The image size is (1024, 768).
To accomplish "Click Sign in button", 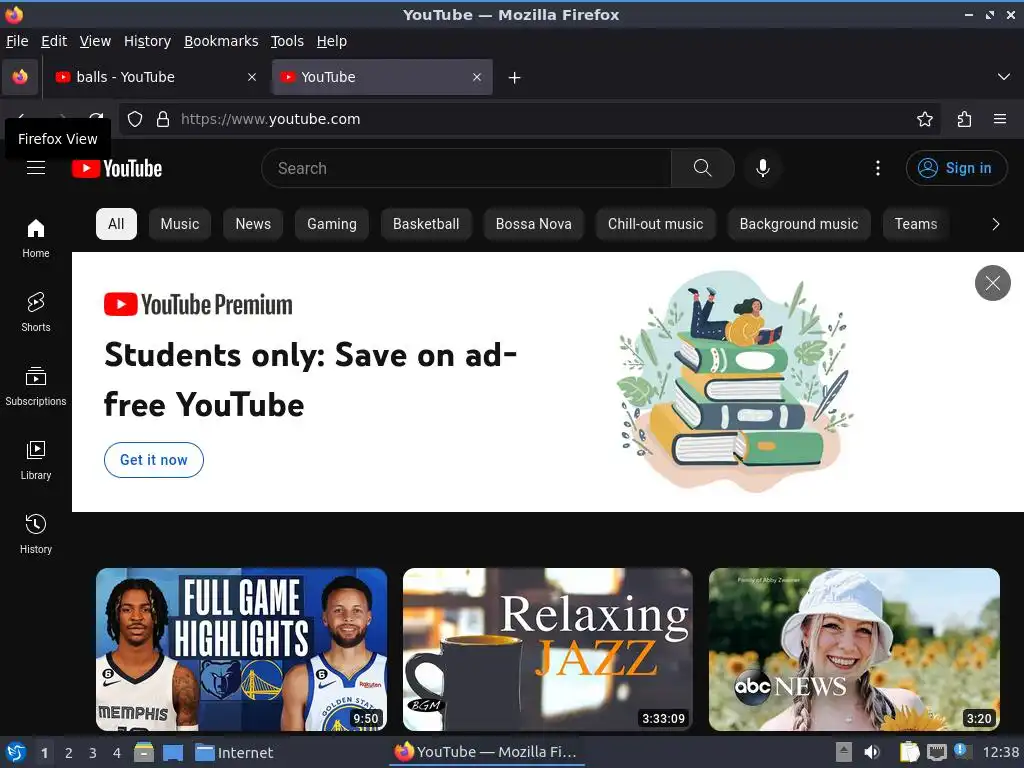I will pos(956,168).
